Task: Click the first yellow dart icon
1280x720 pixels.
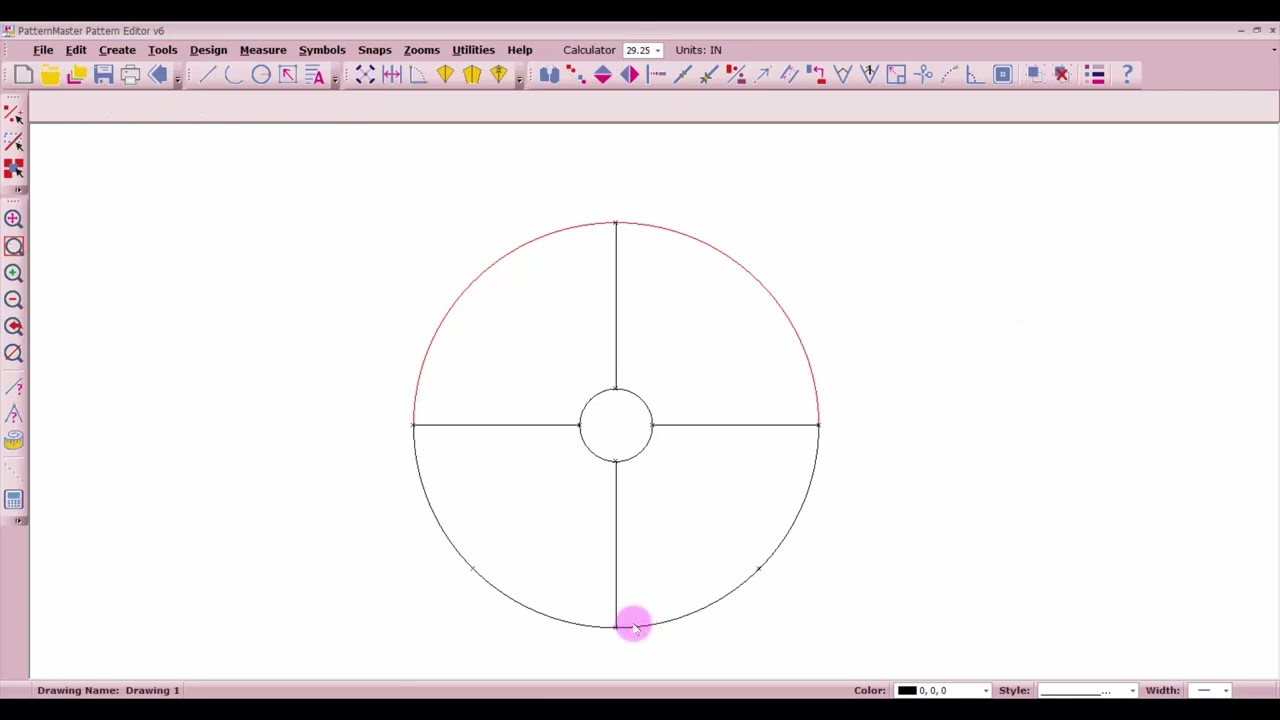Action: (445, 74)
